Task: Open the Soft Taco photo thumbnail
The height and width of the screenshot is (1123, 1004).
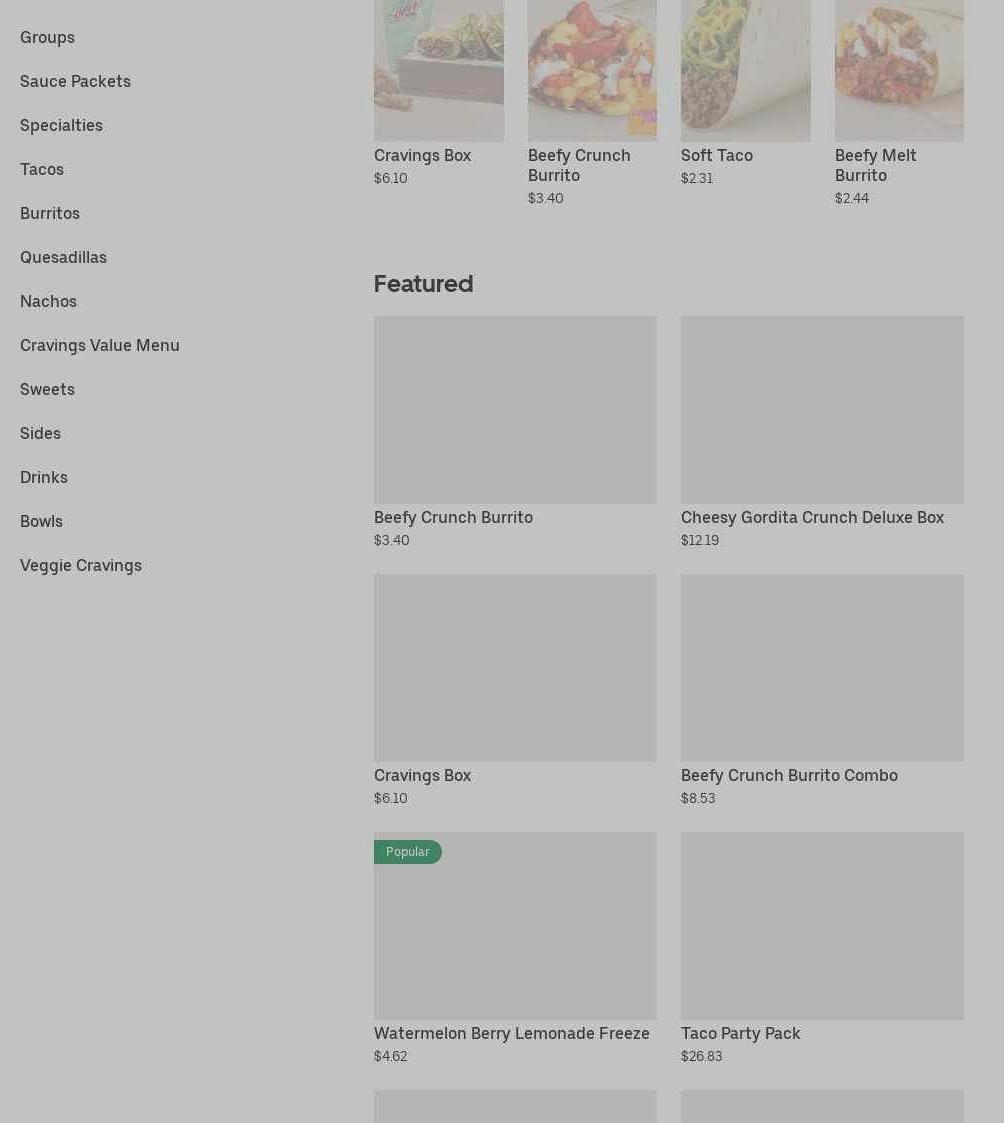Action: 745,70
